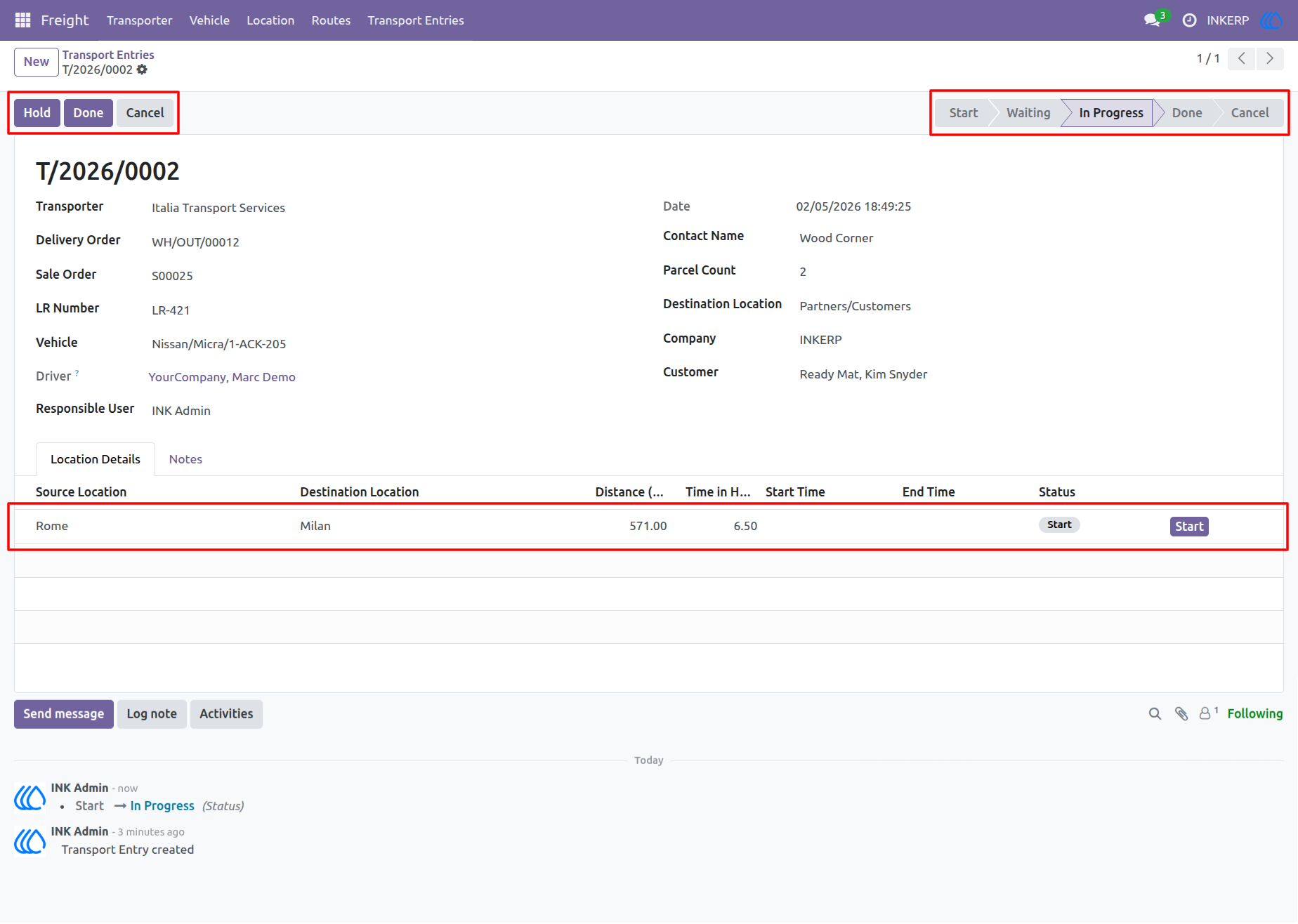This screenshot has height=924, width=1298.
Task: Mark the entry as Done
Action: click(x=88, y=113)
